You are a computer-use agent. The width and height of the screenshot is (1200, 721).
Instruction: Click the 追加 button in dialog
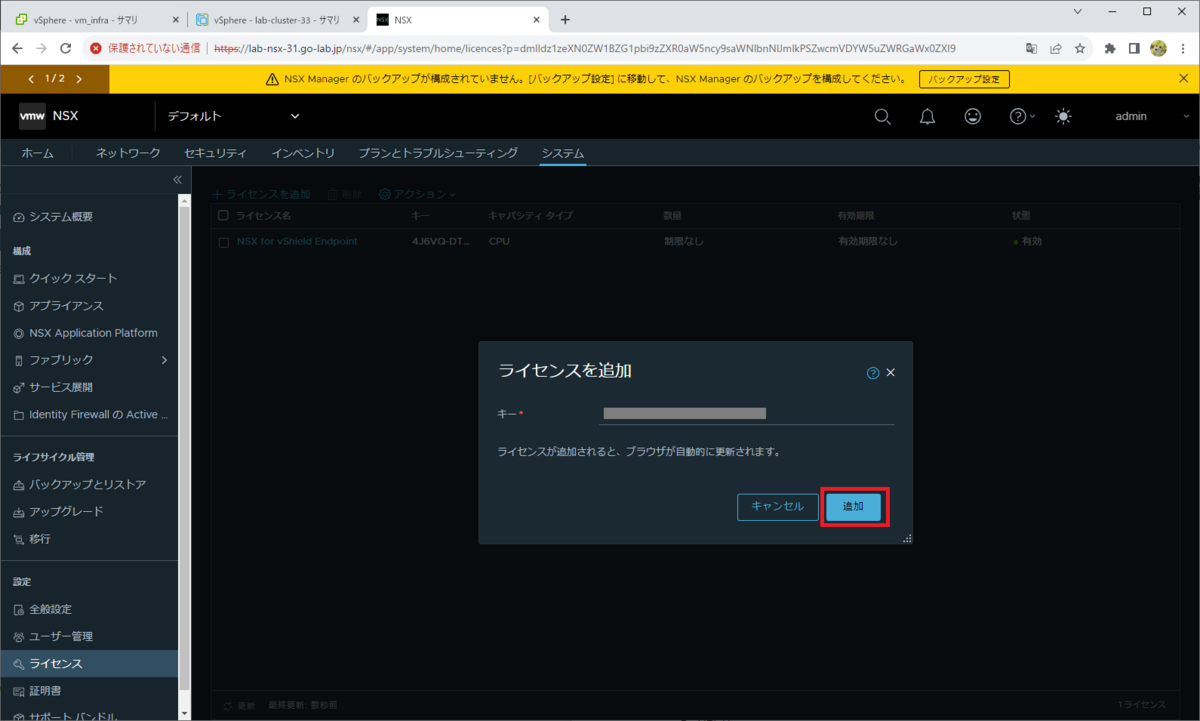[x=853, y=507]
